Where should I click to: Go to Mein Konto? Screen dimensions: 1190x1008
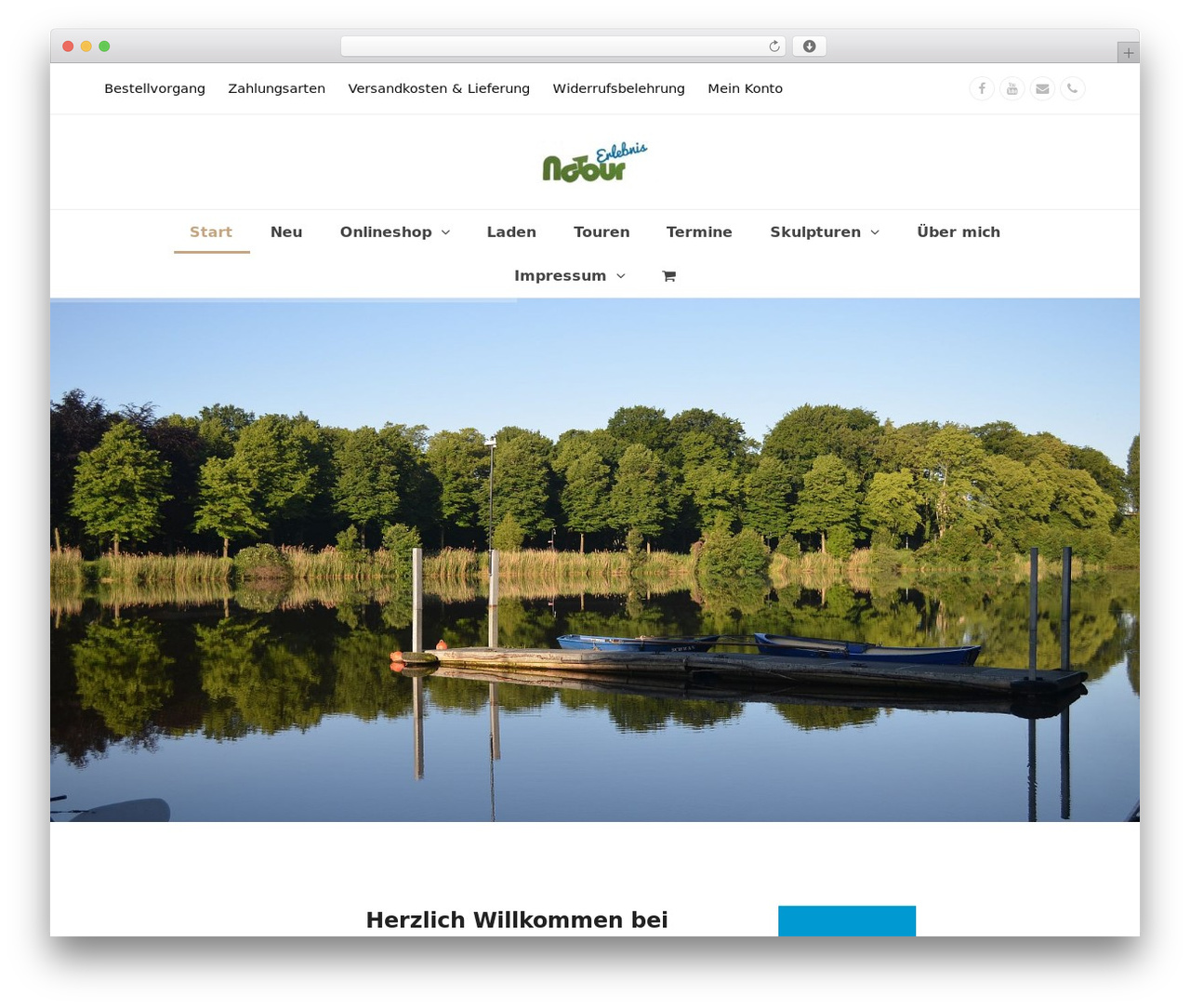pos(745,88)
